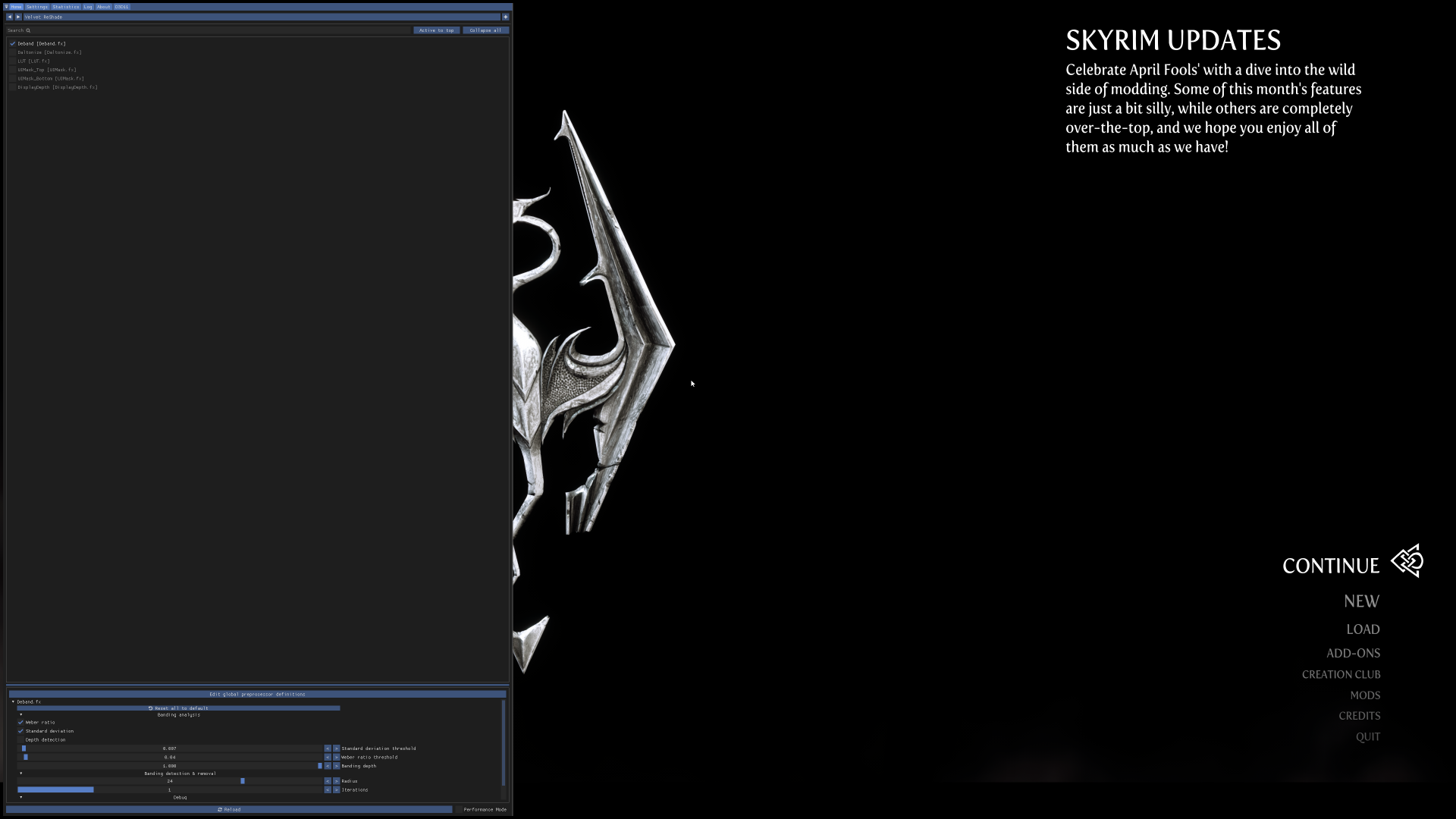1456x819 pixels.
Task: Disable the Deband effect checkbox
Action: point(13,44)
